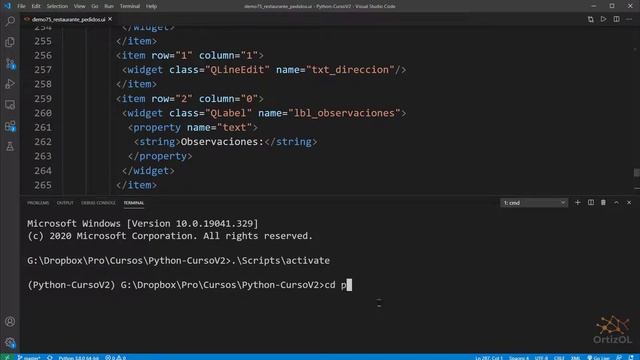Click the Open Changes icon in editor toolbar

coord(591,19)
